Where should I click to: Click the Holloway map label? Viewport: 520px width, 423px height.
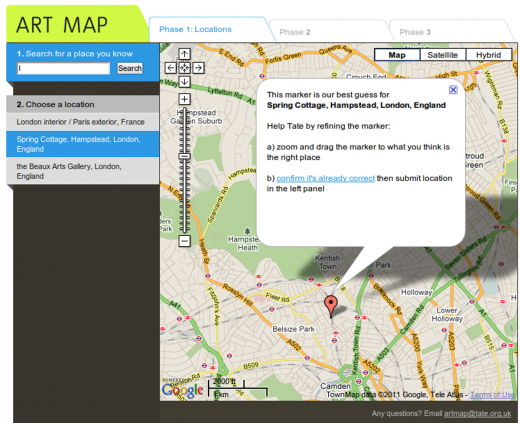click(416, 292)
